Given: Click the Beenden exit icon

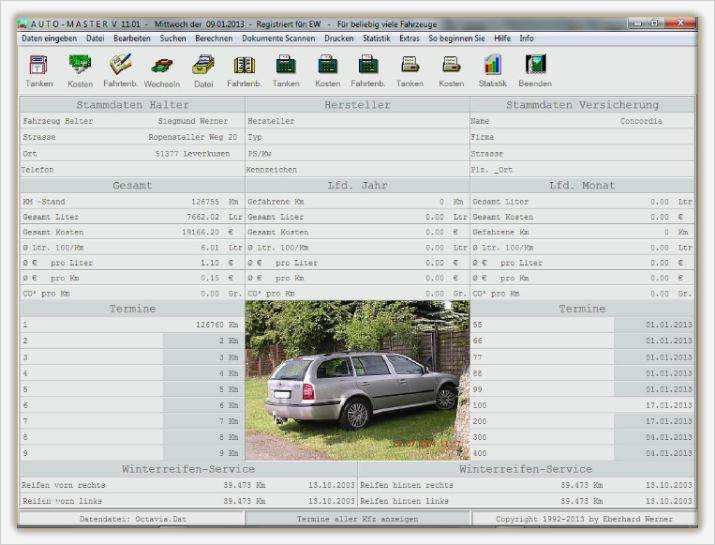Looking at the screenshot, I should [535, 66].
